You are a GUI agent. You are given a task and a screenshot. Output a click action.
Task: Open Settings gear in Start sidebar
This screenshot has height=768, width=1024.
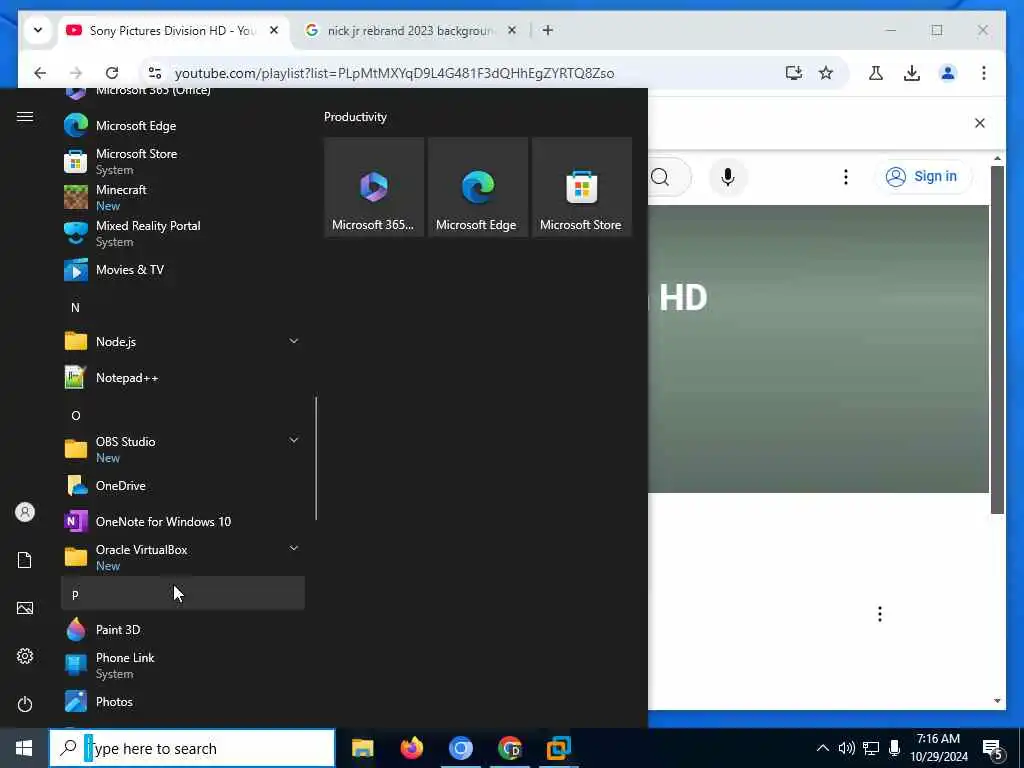tap(25, 656)
